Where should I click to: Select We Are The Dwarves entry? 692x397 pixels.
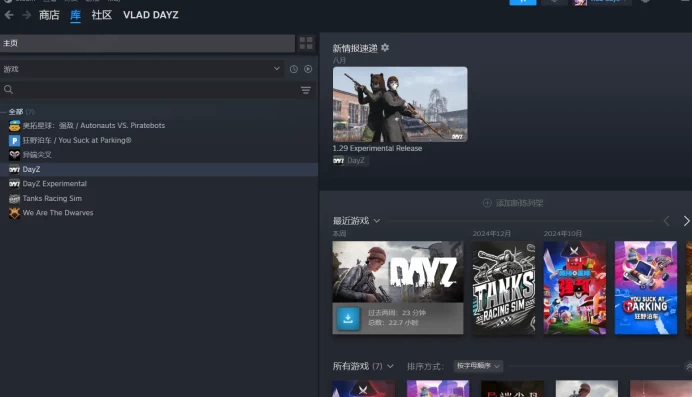click(x=58, y=213)
